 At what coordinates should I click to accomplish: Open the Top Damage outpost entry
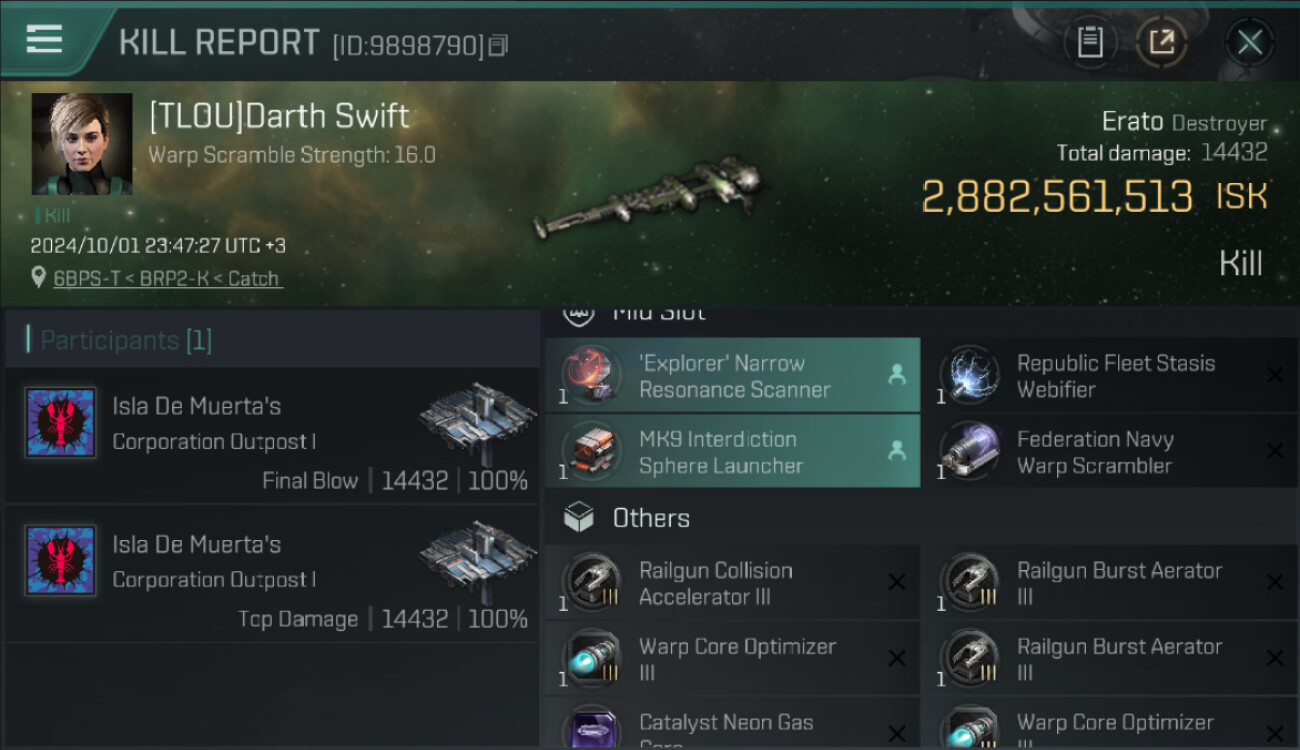coord(272,573)
